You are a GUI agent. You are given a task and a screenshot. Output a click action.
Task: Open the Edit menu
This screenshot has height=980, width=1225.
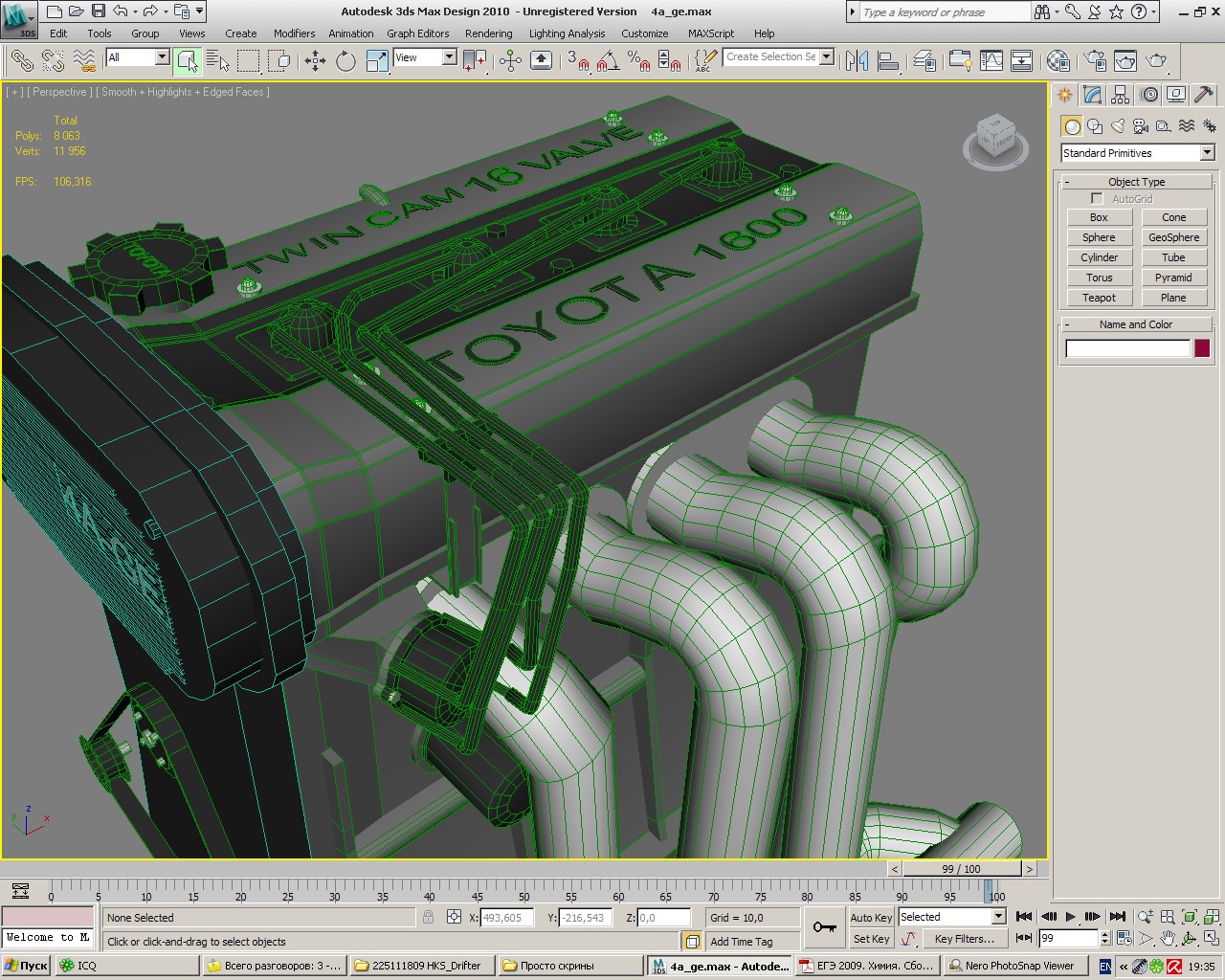click(58, 33)
